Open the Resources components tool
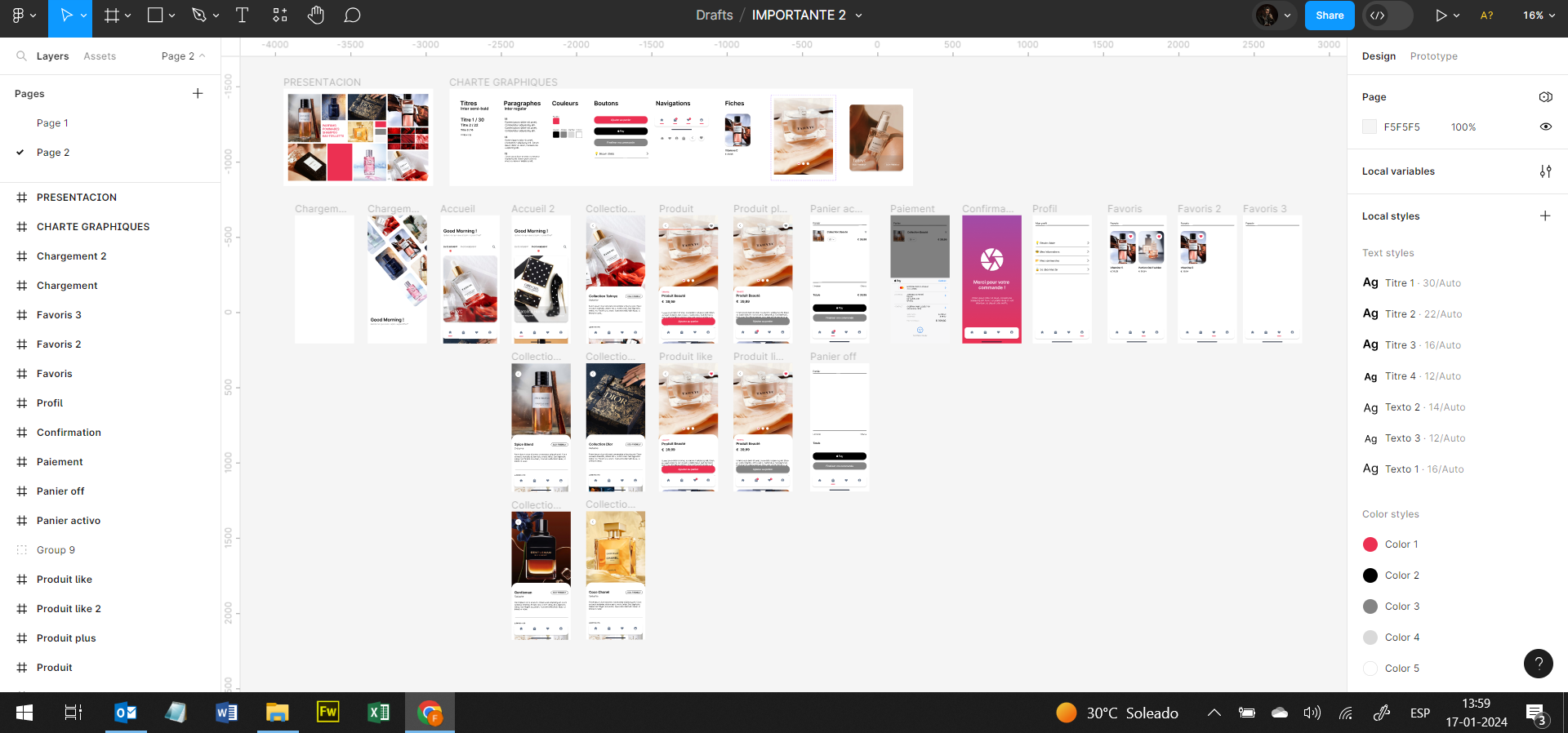The height and width of the screenshot is (733, 1568). [x=280, y=16]
